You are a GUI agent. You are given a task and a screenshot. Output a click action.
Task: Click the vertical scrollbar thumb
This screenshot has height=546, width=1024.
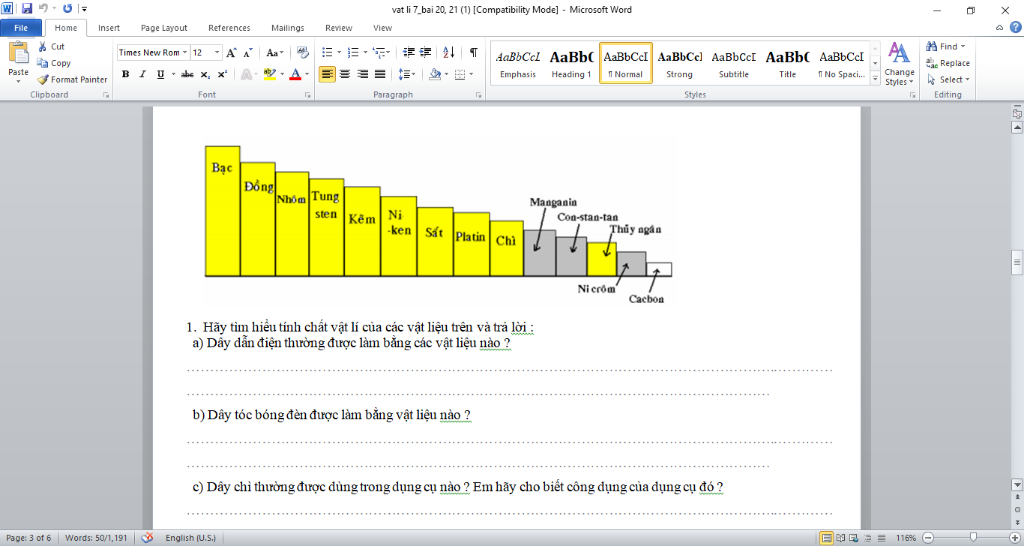point(1017,262)
